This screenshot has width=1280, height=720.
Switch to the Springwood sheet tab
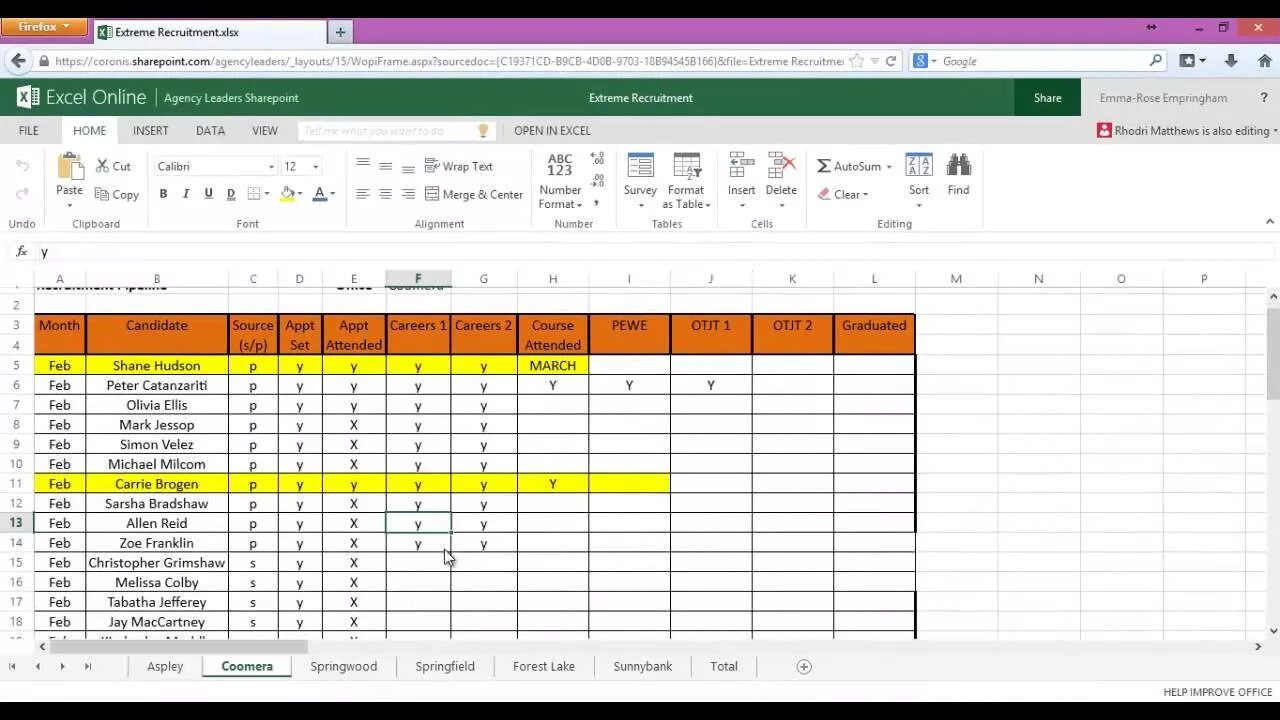coord(344,666)
